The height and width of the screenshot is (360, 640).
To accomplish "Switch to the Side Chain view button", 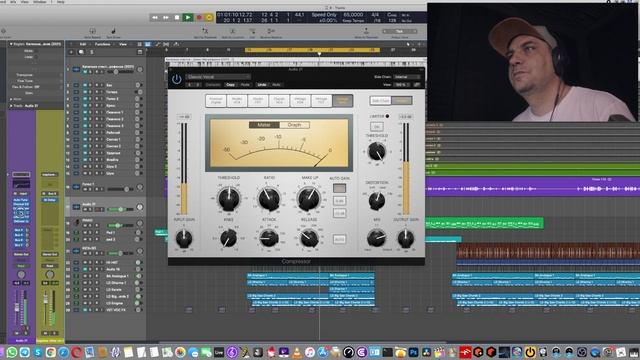I will point(380,100).
